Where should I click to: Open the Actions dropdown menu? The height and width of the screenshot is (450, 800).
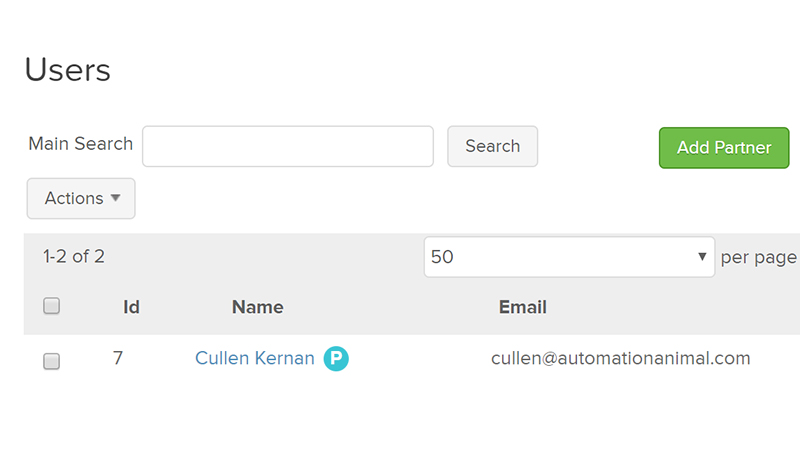[81, 198]
